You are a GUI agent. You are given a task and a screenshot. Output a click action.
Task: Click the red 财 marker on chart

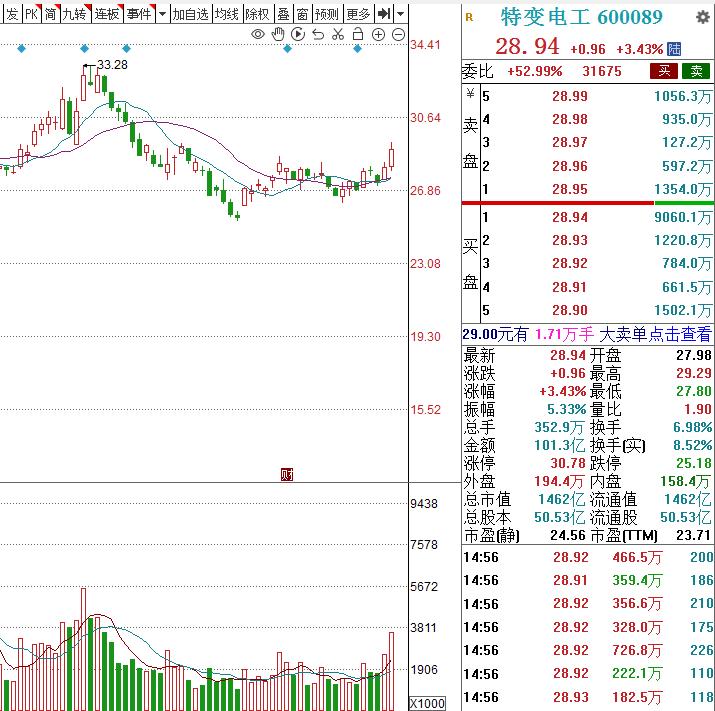pyautogui.click(x=287, y=474)
